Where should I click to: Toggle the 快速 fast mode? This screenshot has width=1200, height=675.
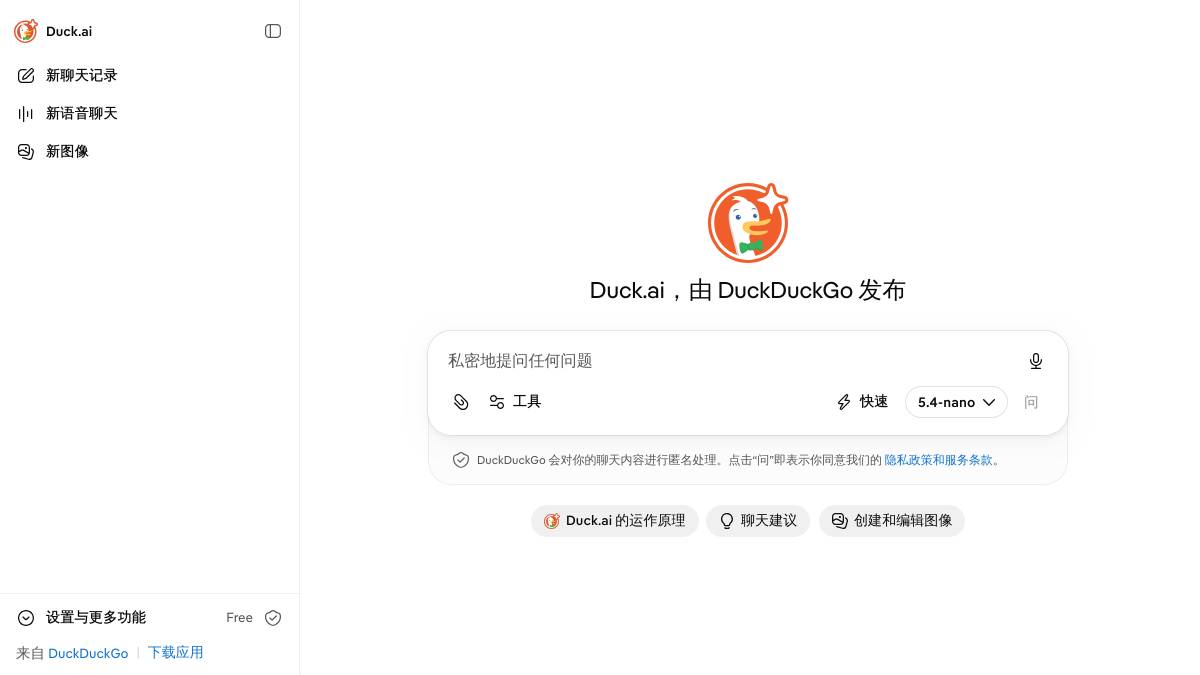pyautogui.click(x=862, y=402)
